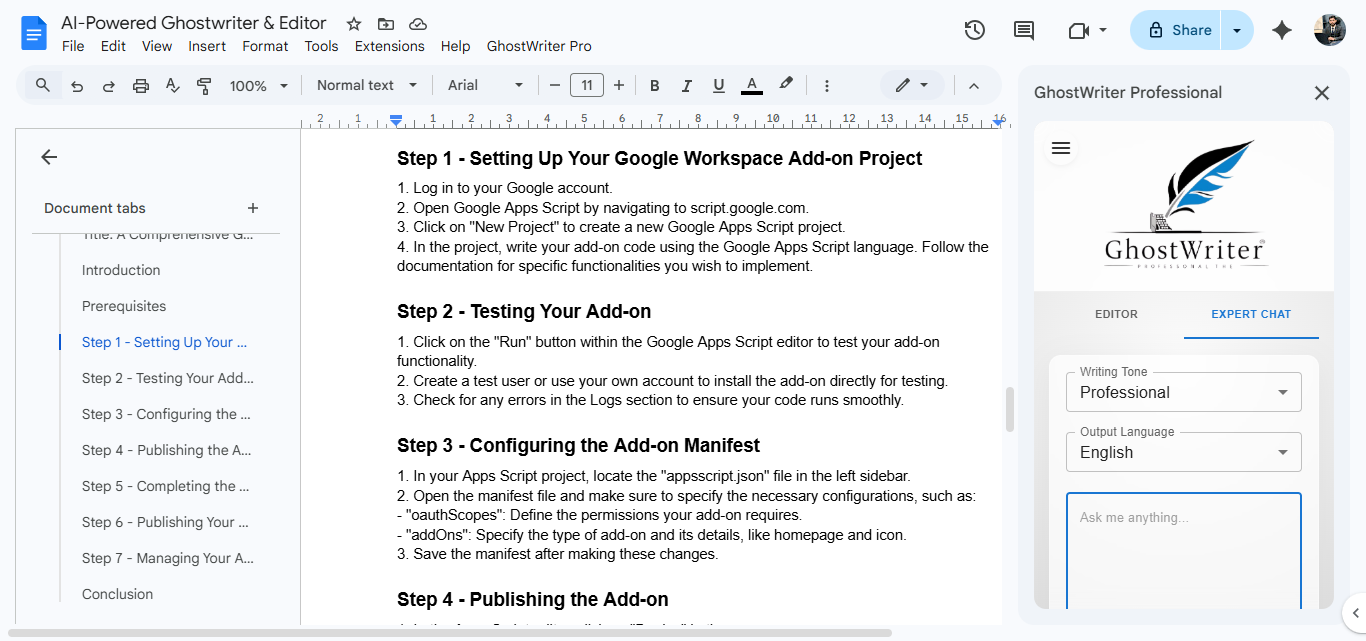The image size is (1366, 641).
Task: Run spelling and grammar check
Action: click(x=172, y=85)
